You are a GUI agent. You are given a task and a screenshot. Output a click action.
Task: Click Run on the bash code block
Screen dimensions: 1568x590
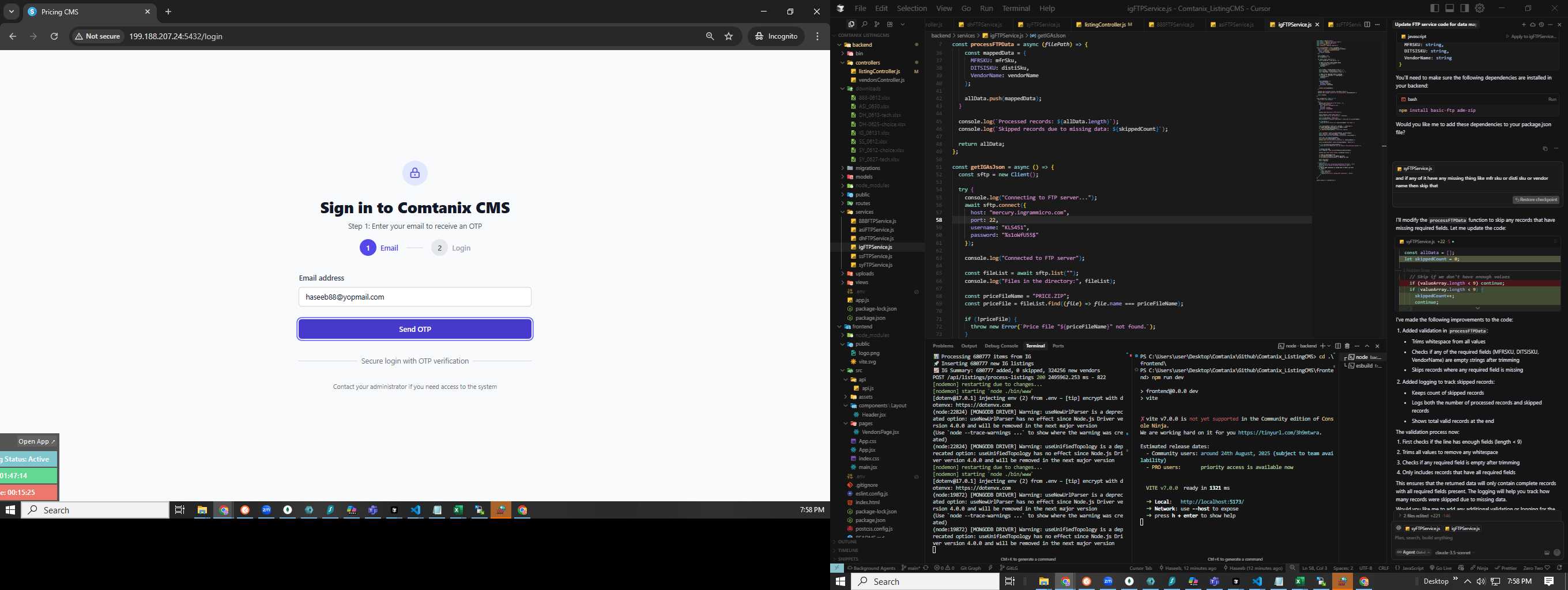(1551, 99)
